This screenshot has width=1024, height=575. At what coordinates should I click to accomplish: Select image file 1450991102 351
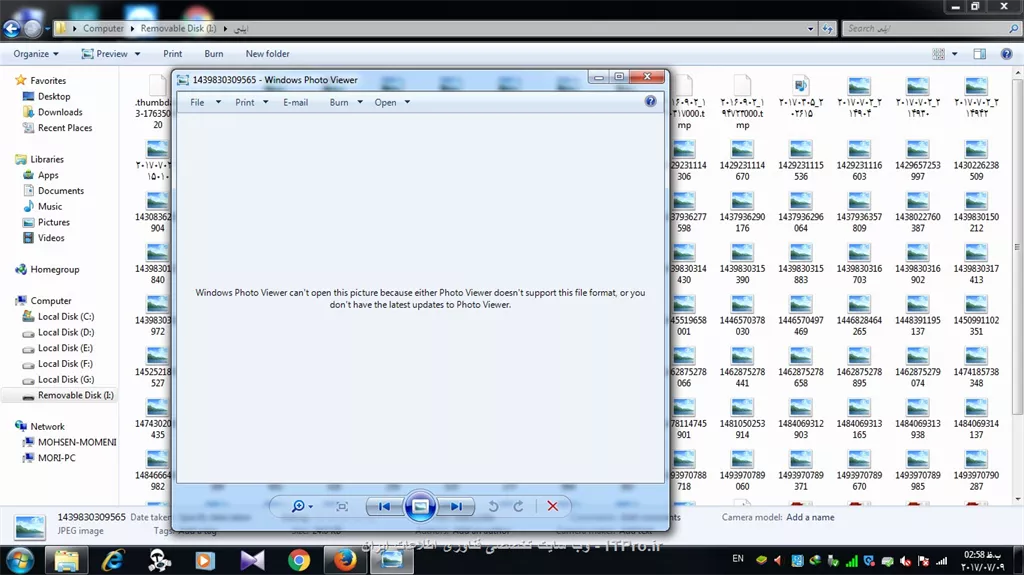[976, 315]
